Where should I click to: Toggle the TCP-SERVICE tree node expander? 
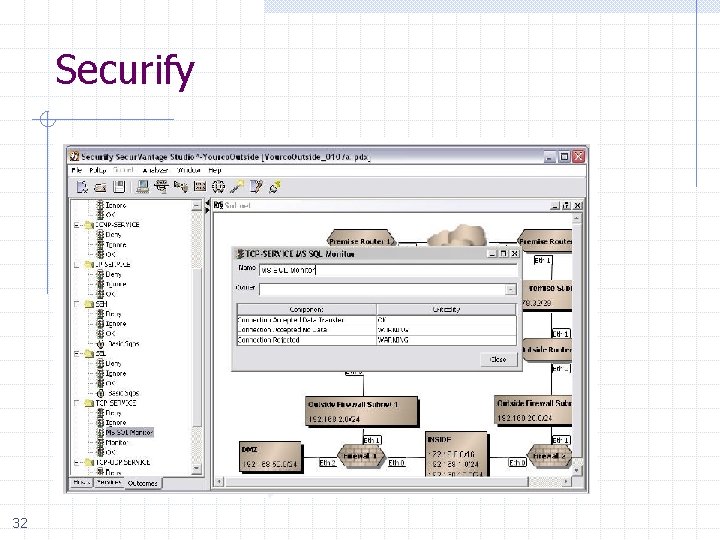coord(77,403)
